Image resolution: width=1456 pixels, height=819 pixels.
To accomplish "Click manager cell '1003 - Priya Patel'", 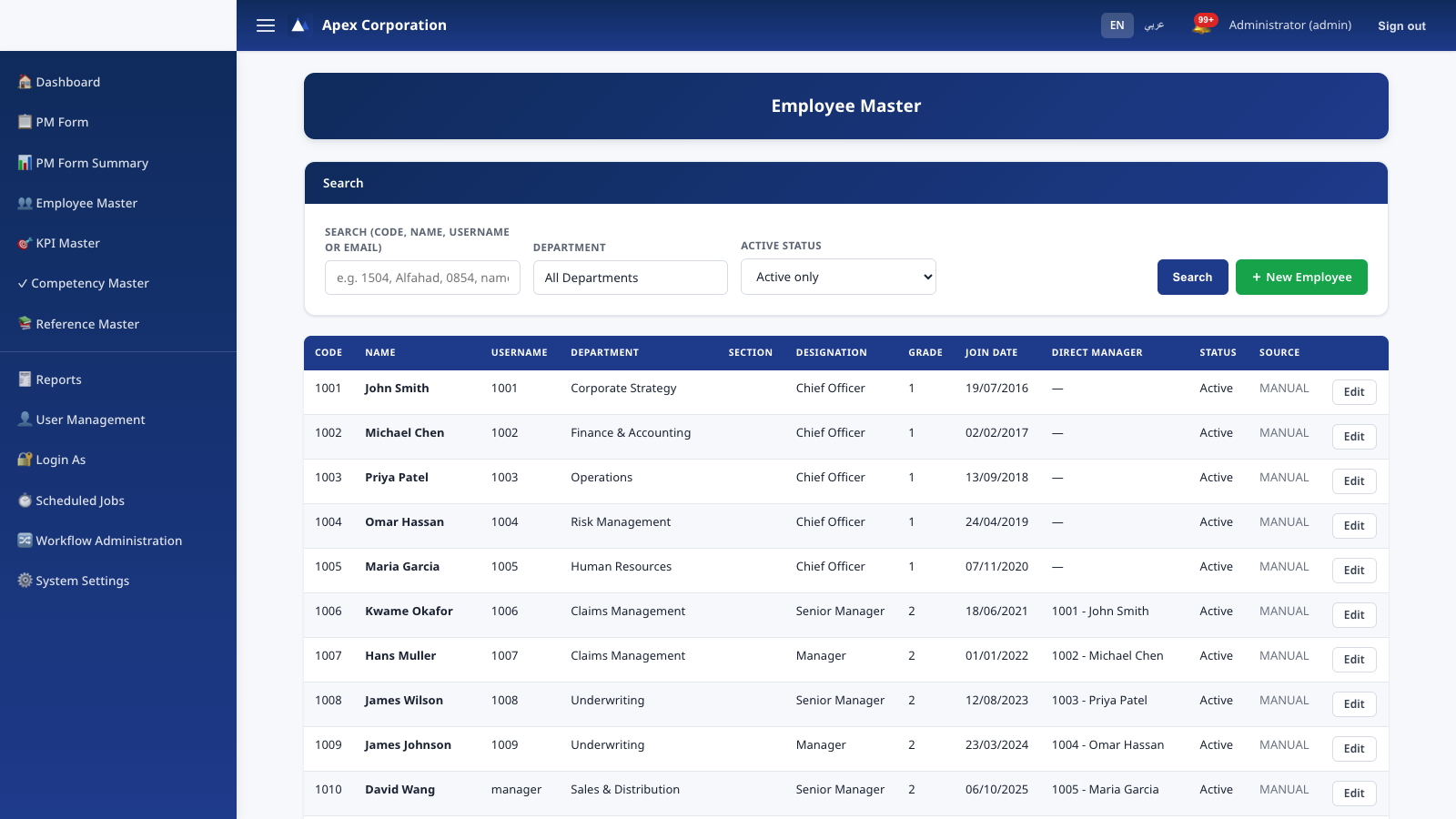I will tap(1099, 701).
